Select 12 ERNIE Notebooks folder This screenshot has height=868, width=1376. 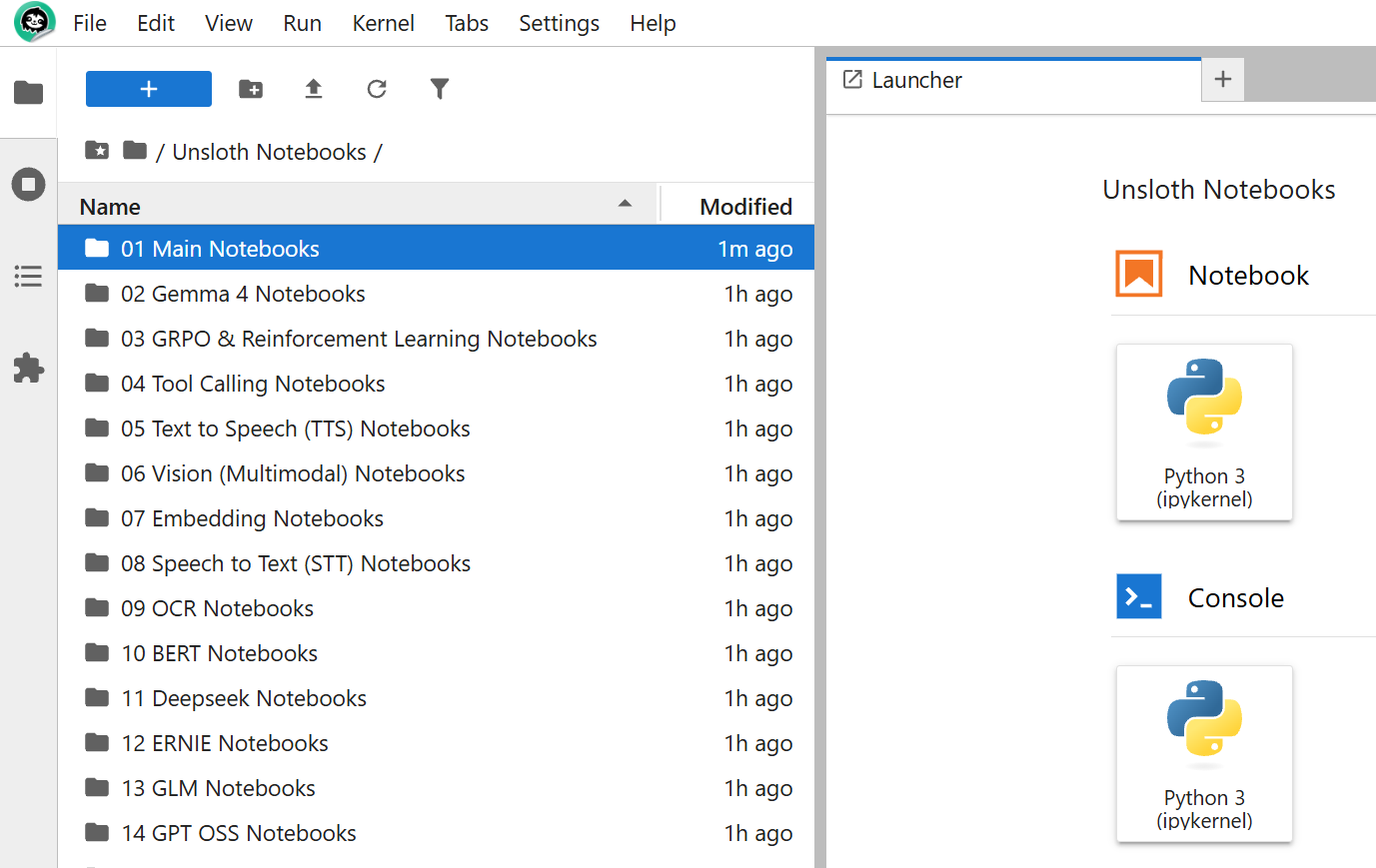pyautogui.click(x=436, y=742)
